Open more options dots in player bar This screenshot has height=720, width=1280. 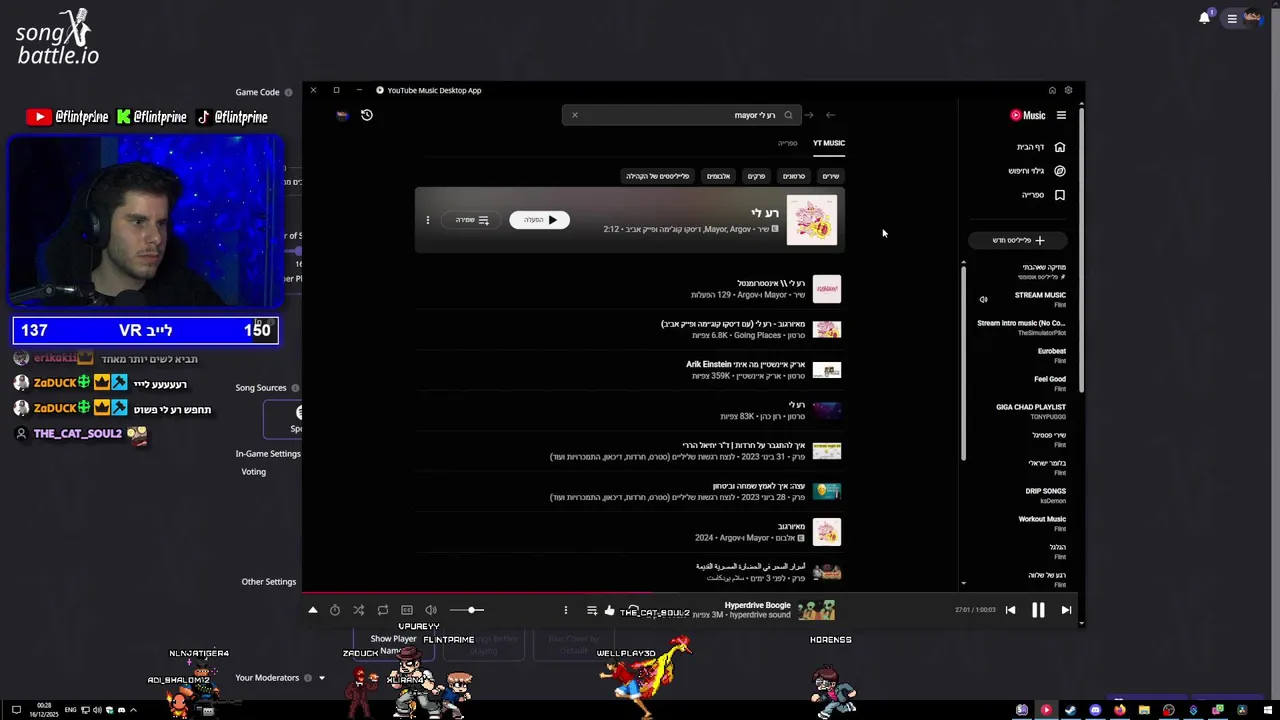pyautogui.click(x=566, y=610)
